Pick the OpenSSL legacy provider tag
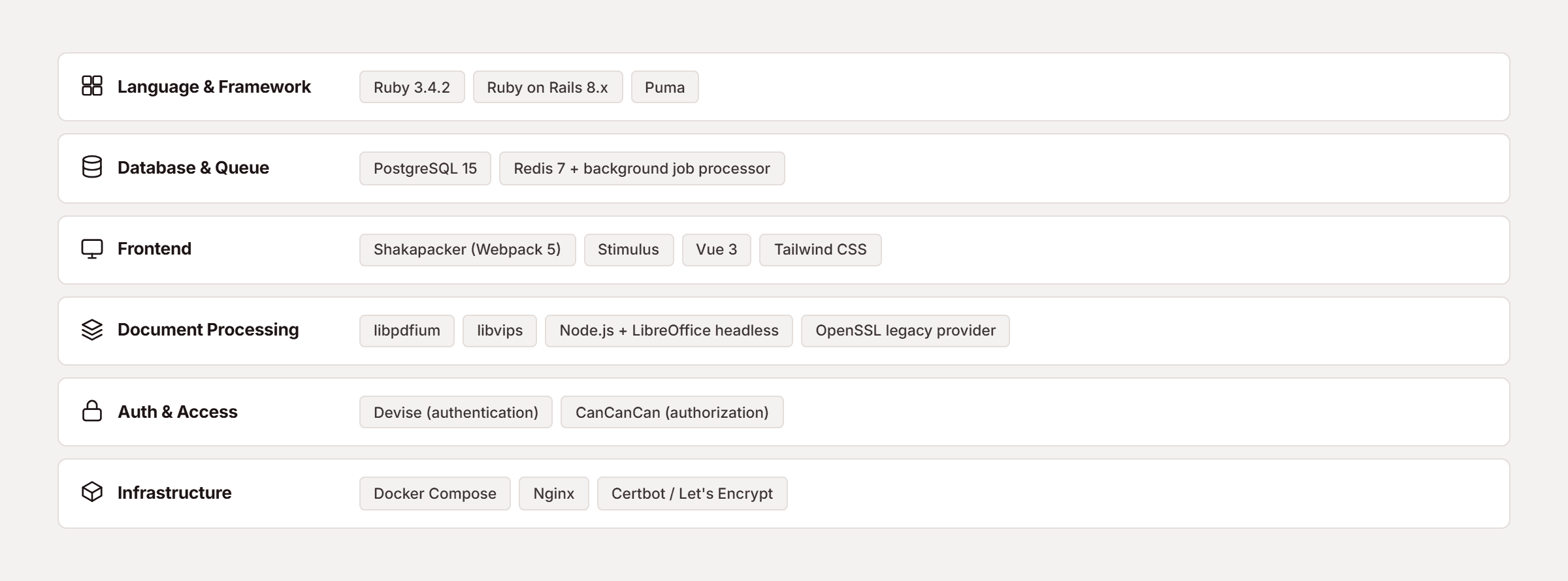Viewport: 1568px width, 581px height. click(906, 331)
